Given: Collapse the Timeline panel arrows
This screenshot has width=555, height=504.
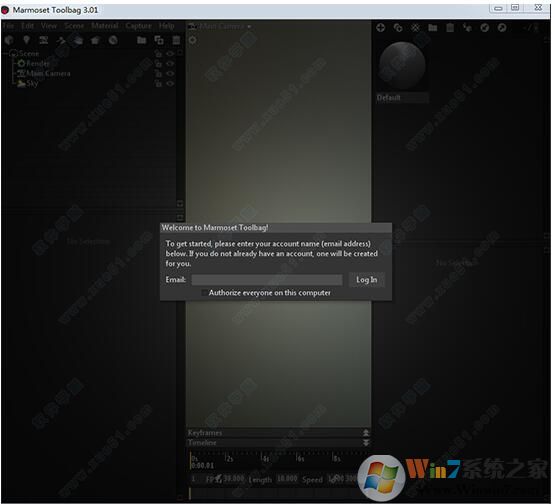Looking at the screenshot, I should pyautogui.click(x=366, y=443).
